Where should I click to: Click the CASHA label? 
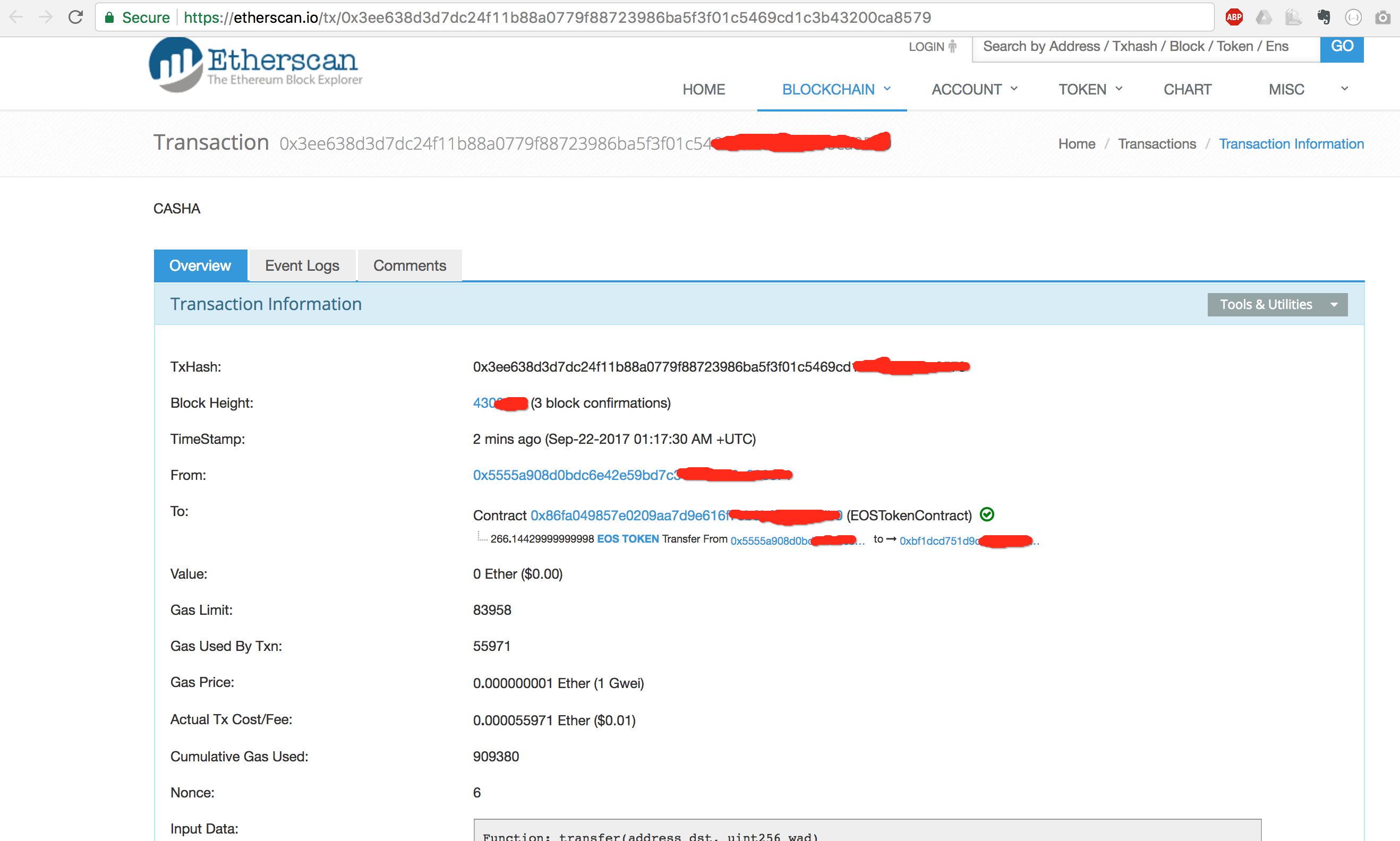pyautogui.click(x=176, y=209)
